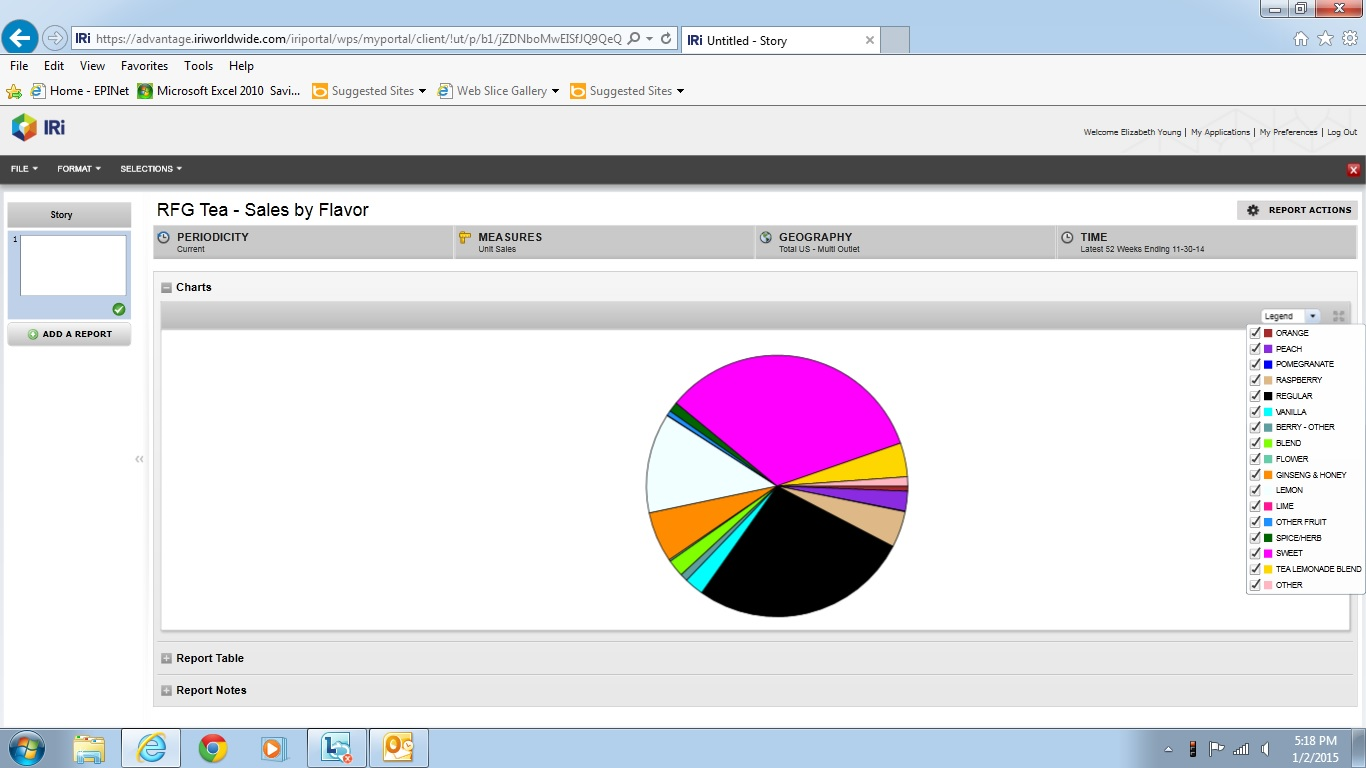Open Google Chrome from the taskbar
This screenshot has height=768, width=1366.
[x=212, y=748]
